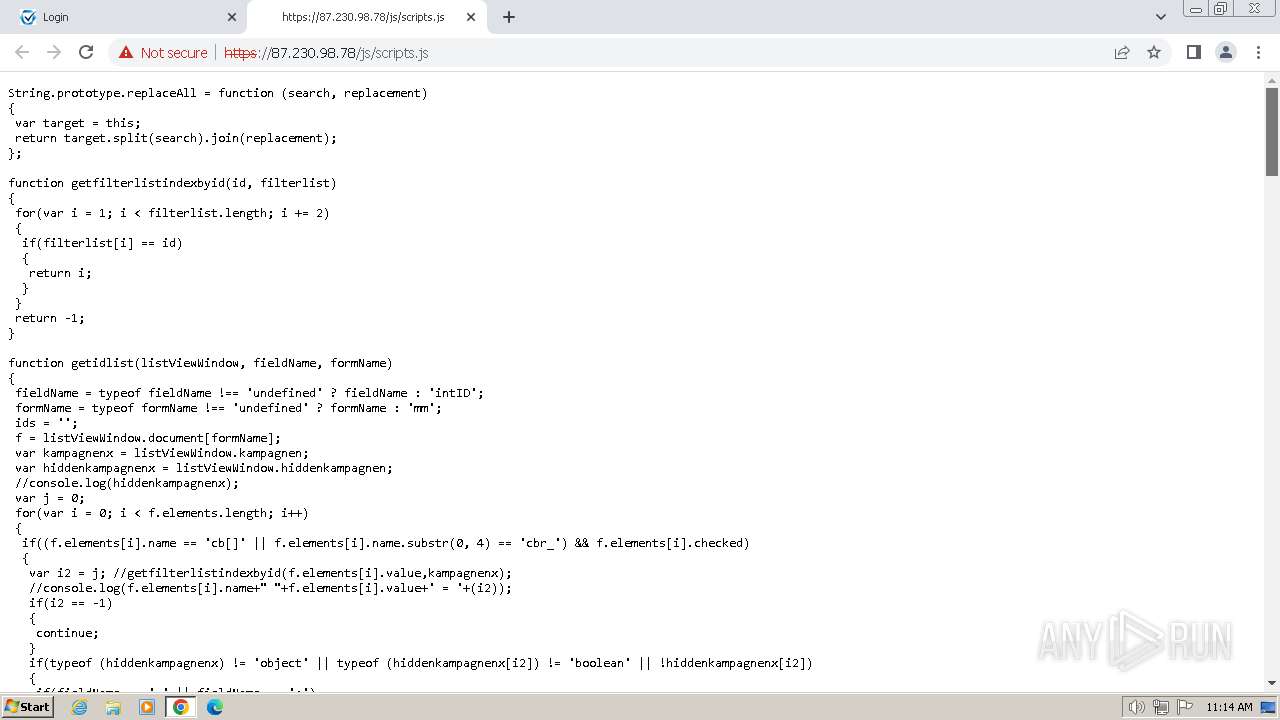The width and height of the screenshot is (1280, 720).
Task: Click 'for(var i = 1; i < filterlist.length' line
Action: [172, 213]
